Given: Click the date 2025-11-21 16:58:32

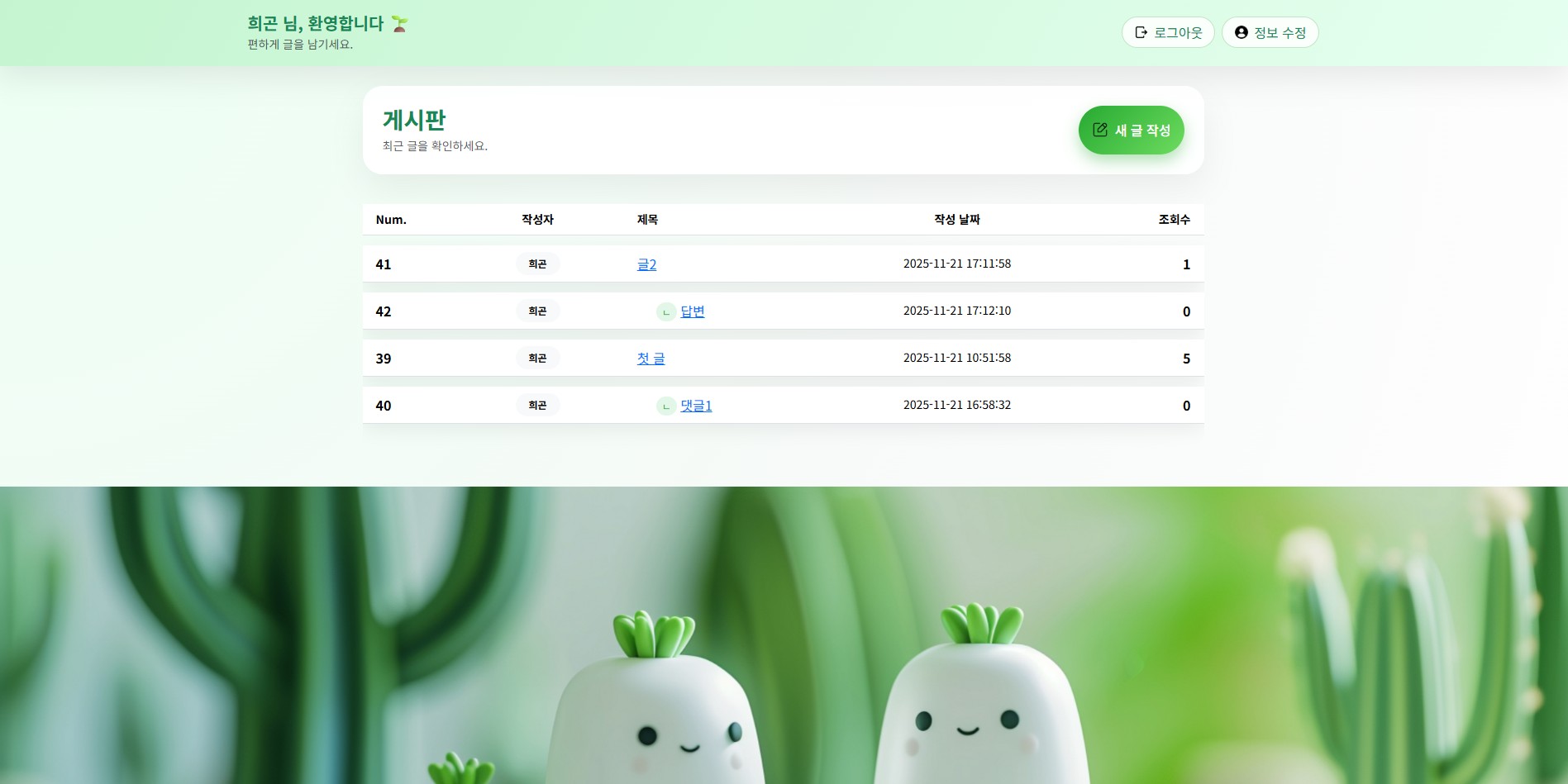Looking at the screenshot, I should click(x=957, y=405).
